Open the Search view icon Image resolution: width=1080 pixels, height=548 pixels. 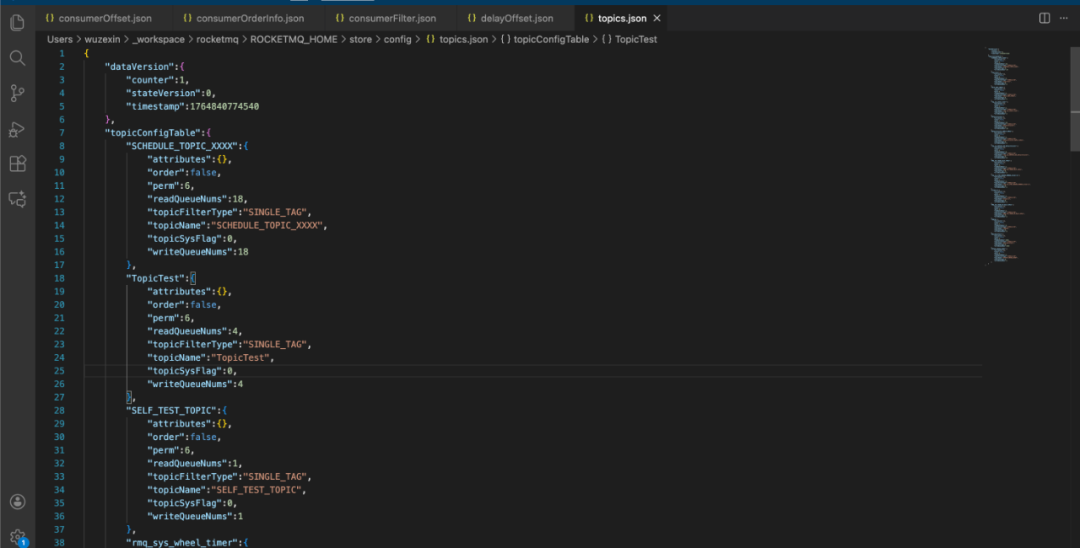(17, 58)
